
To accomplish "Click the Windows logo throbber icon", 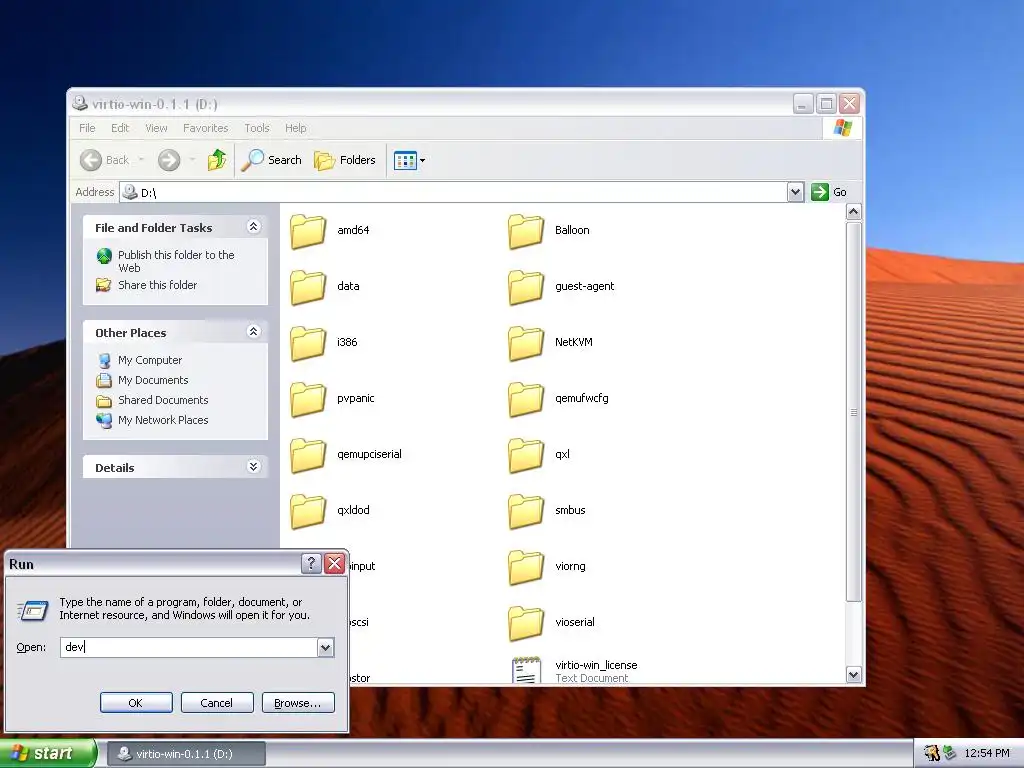I will [x=842, y=128].
